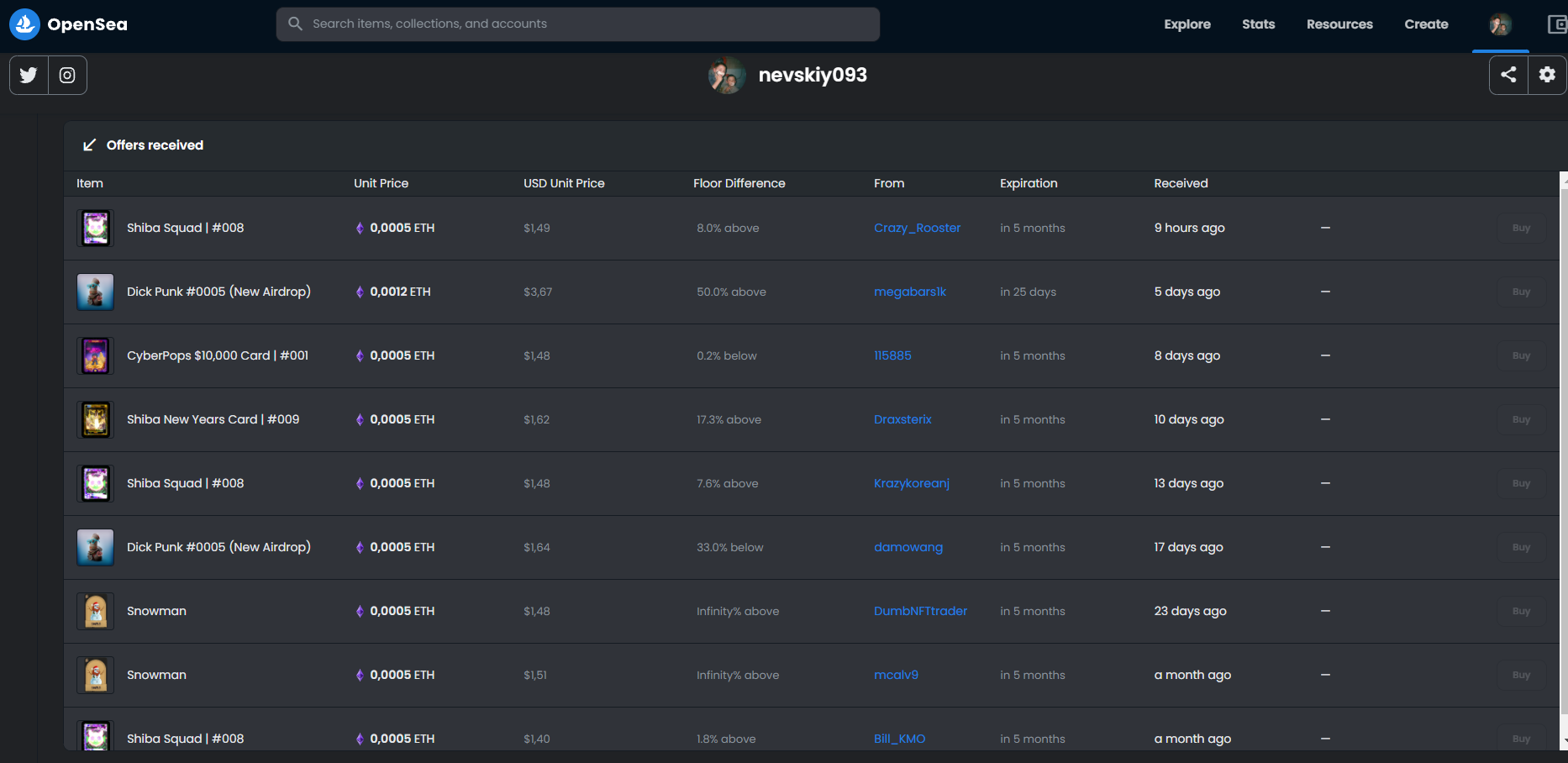Open the Resources menu
The image size is (1568, 763).
click(1339, 24)
